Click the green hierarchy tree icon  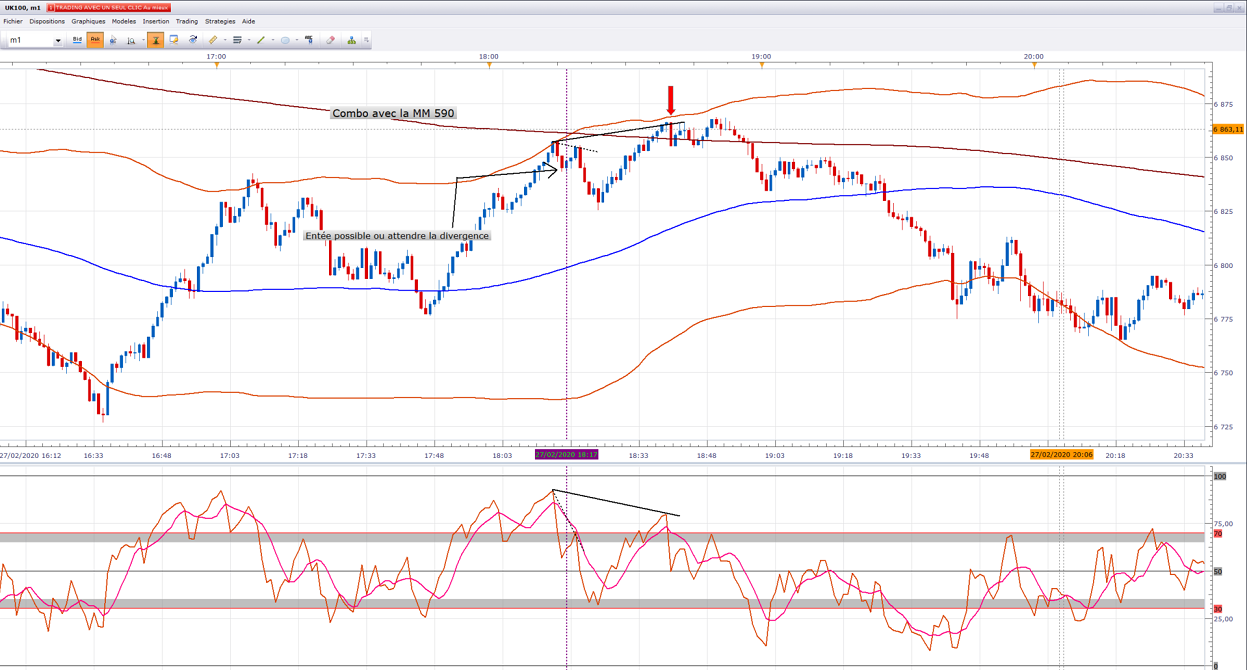click(x=352, y=40)
